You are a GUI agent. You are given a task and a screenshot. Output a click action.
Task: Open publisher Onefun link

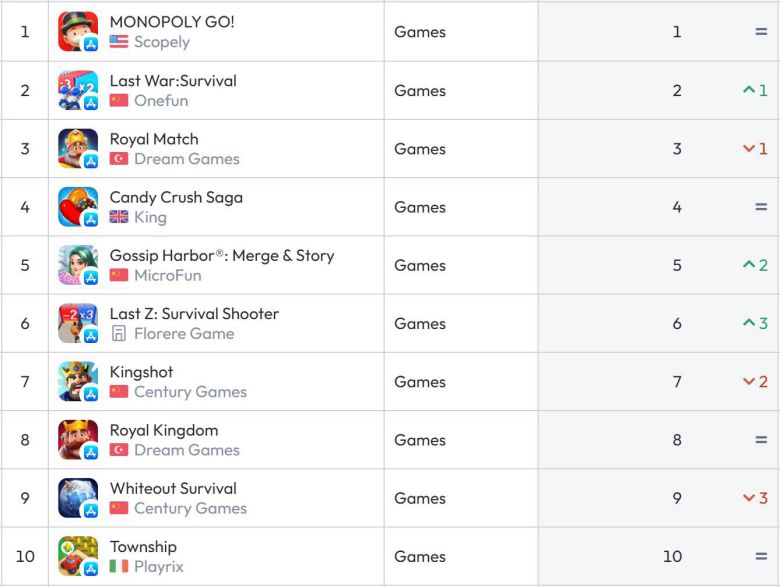point(161,100)
